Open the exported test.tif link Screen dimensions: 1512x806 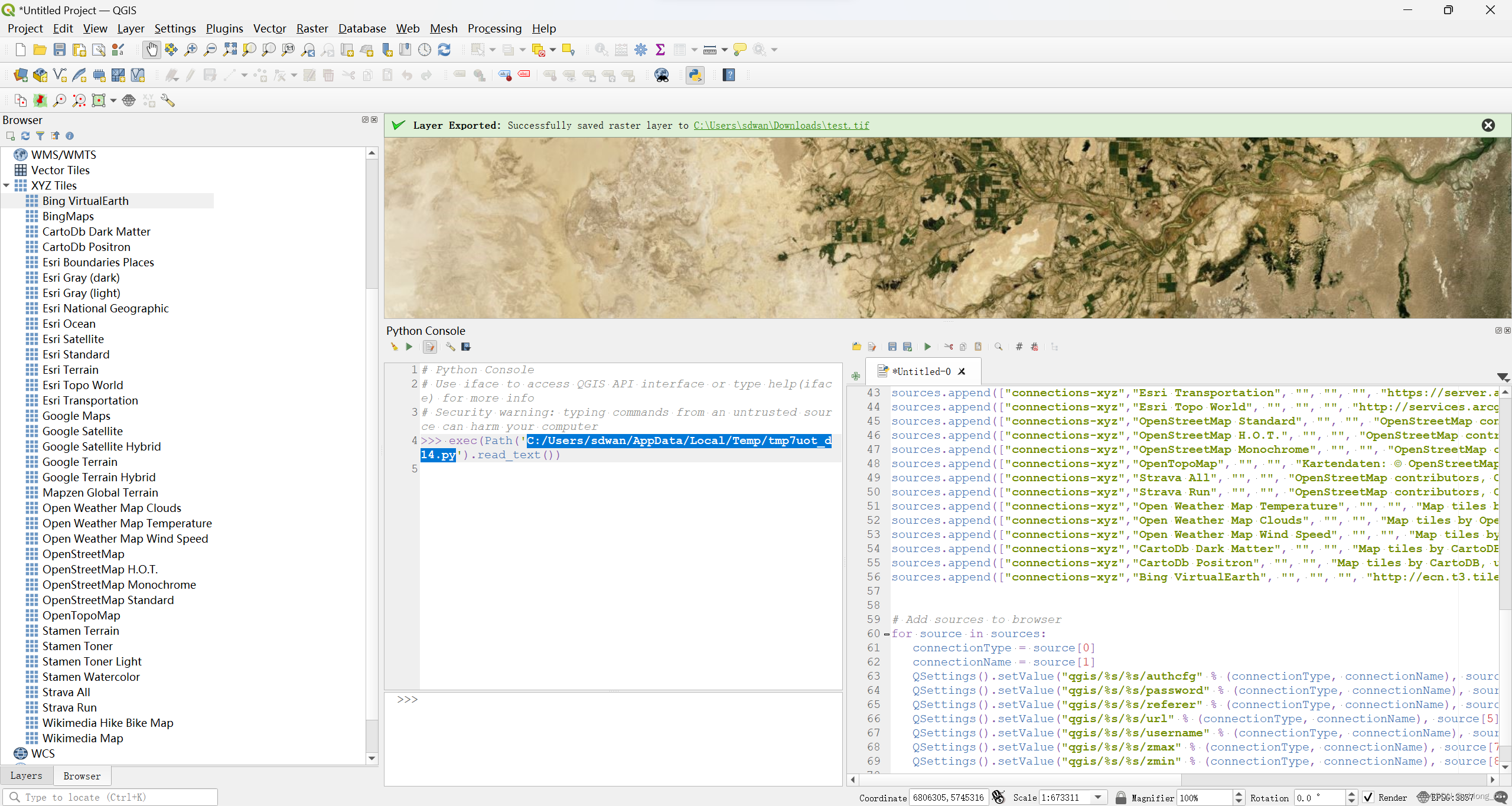[781, 125]
